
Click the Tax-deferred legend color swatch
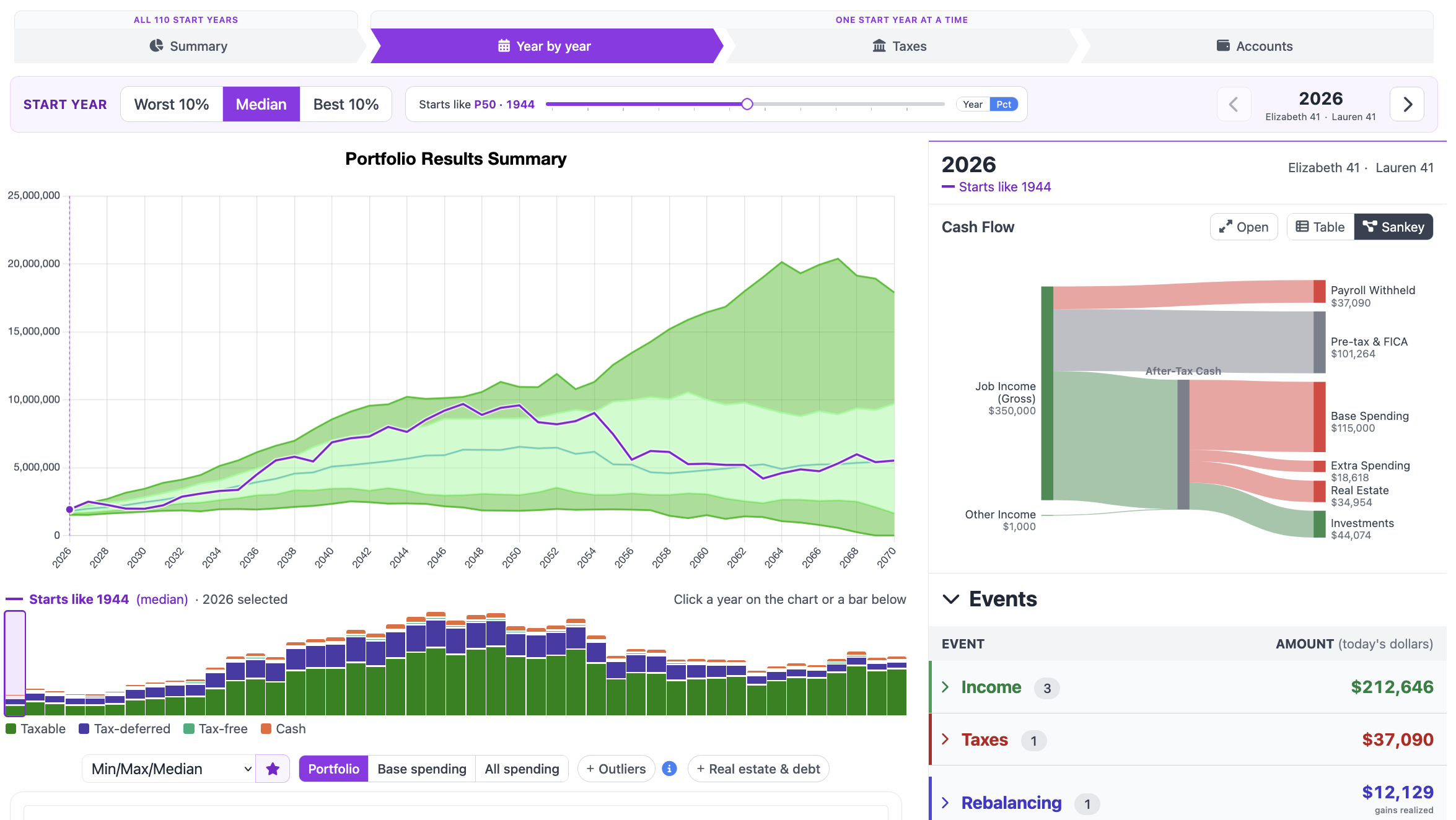click(x=84, y=729)
